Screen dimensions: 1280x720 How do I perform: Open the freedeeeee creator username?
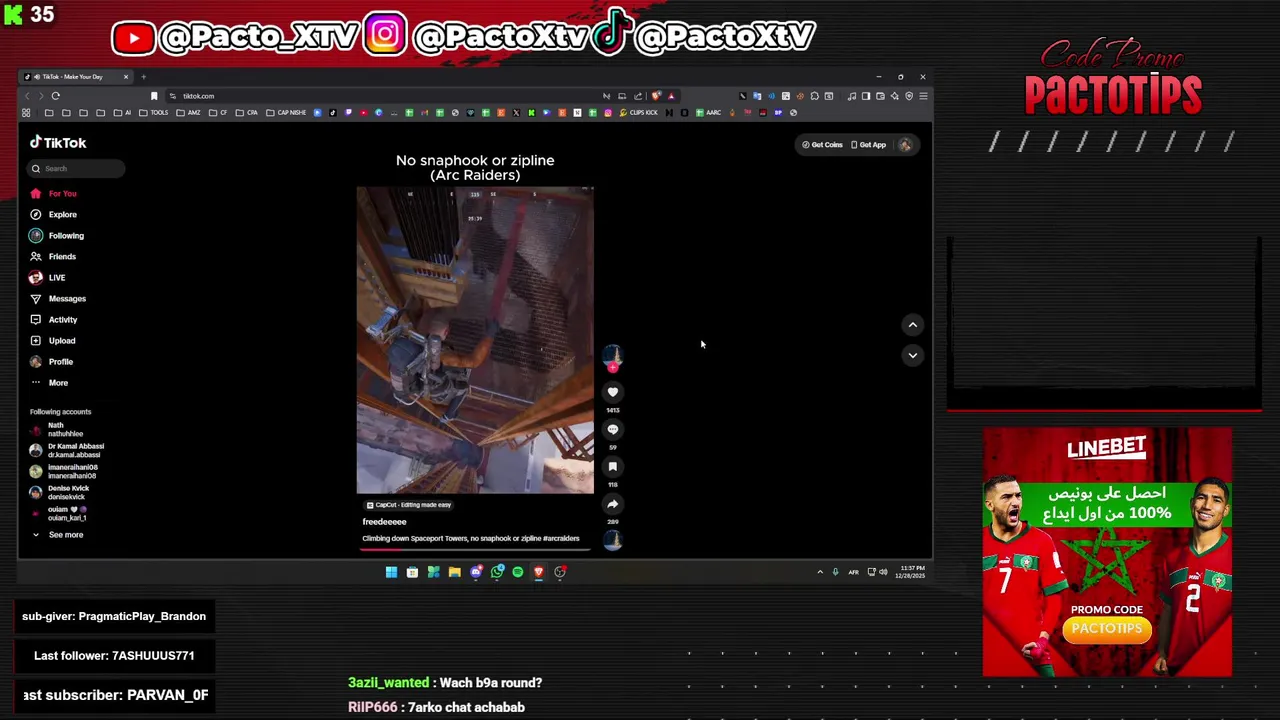(384, 522)
